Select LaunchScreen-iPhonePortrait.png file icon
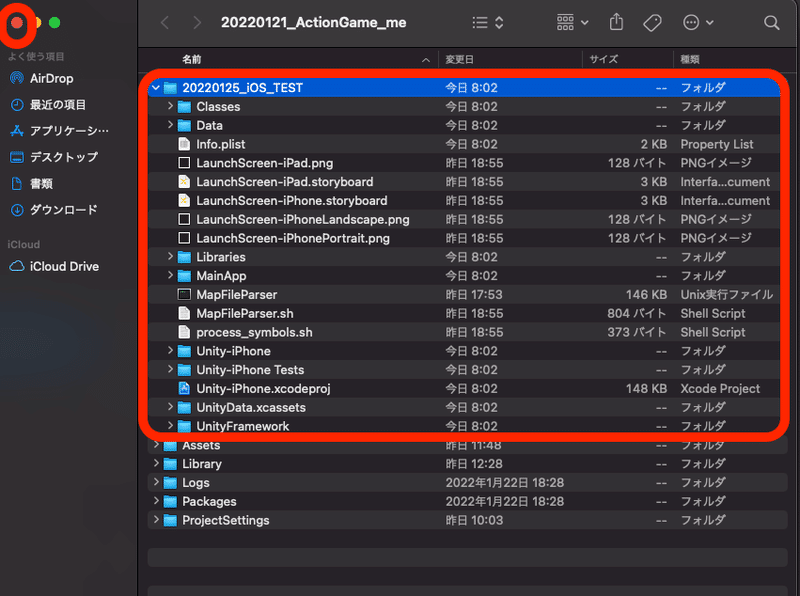Screen dimensions: 800x596 (184, 238)
